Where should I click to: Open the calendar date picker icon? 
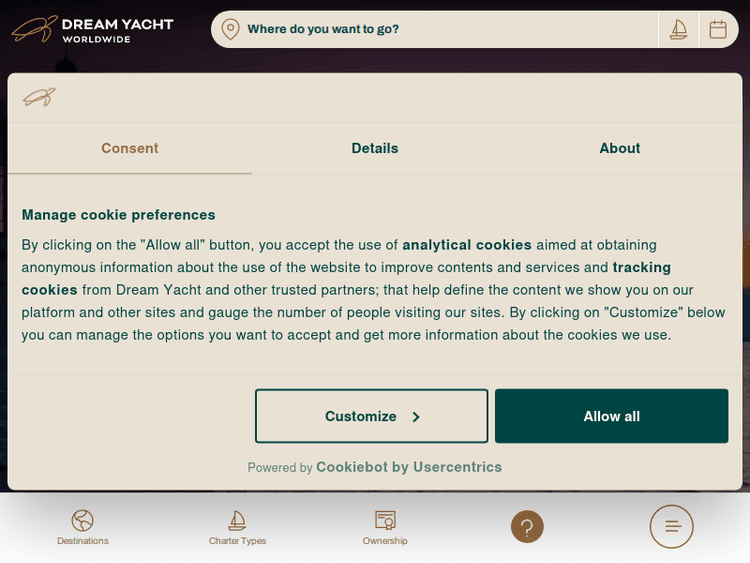(718, 29)
